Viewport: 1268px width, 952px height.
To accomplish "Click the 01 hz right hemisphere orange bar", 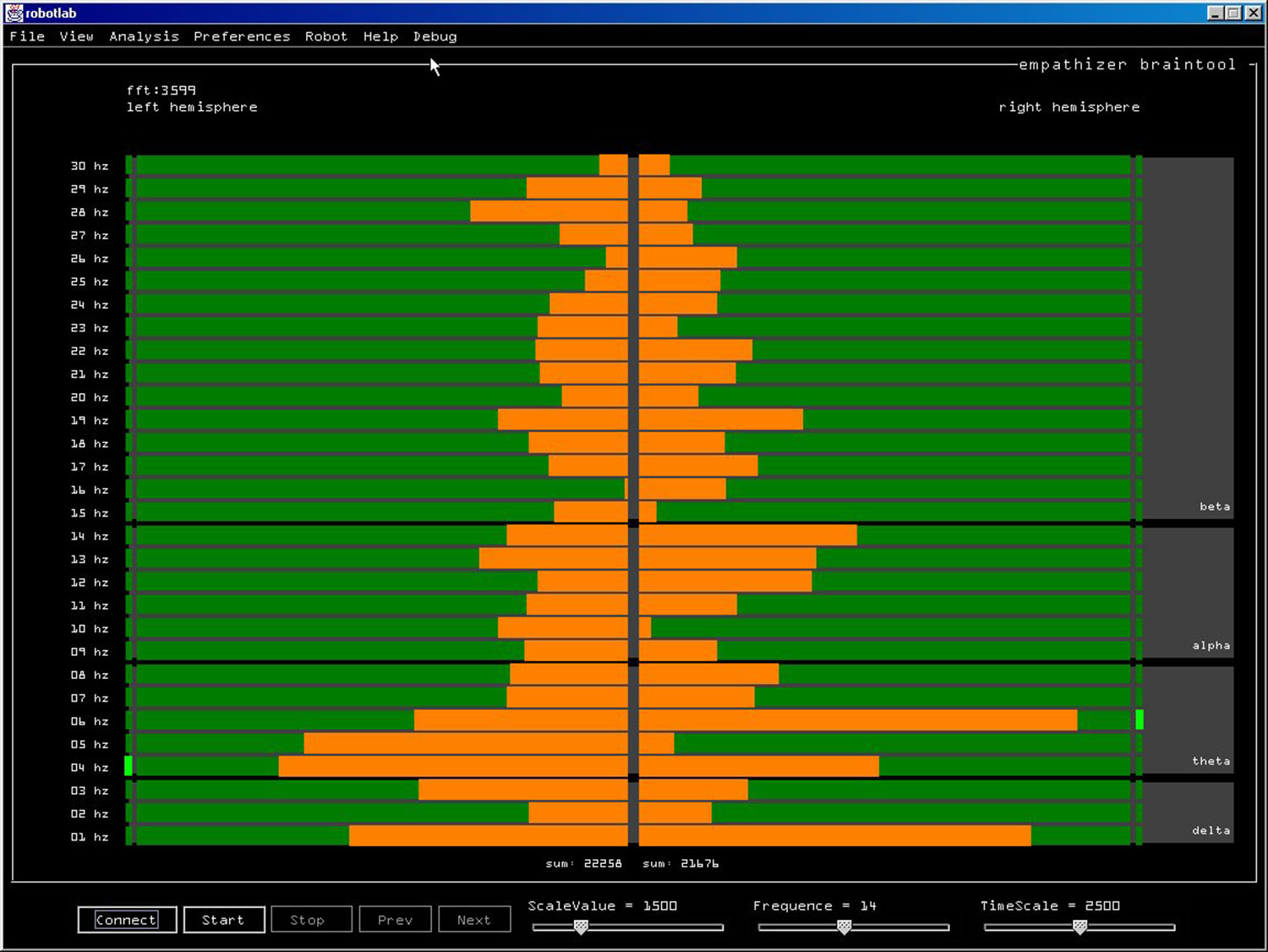I will click(835, 835).
